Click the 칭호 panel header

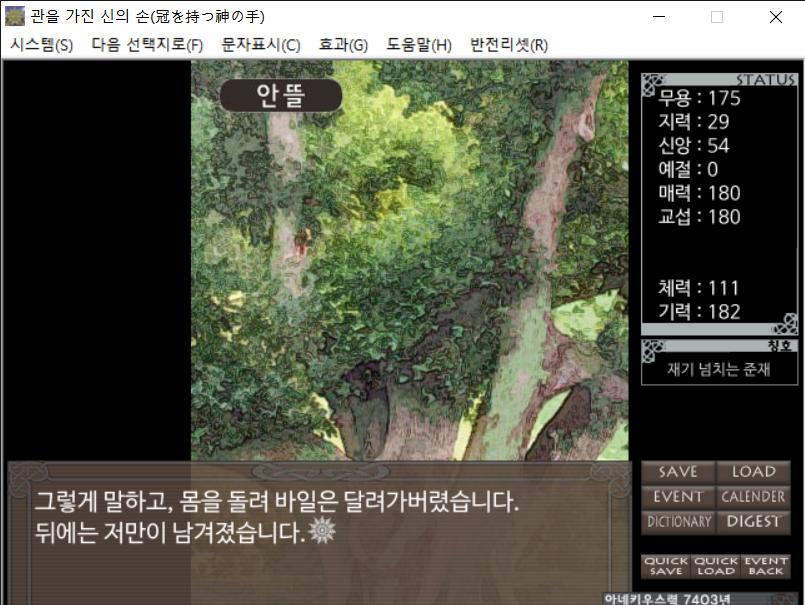719,346
